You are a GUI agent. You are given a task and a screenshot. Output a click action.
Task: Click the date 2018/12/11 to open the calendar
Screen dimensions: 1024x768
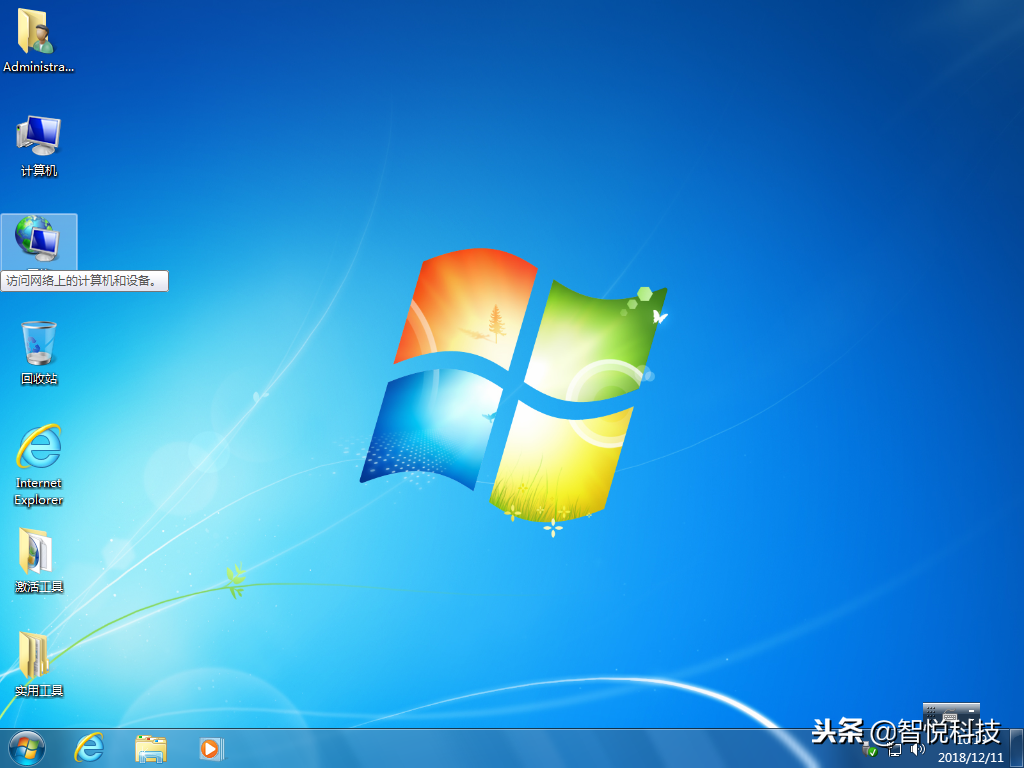(969, 757)
